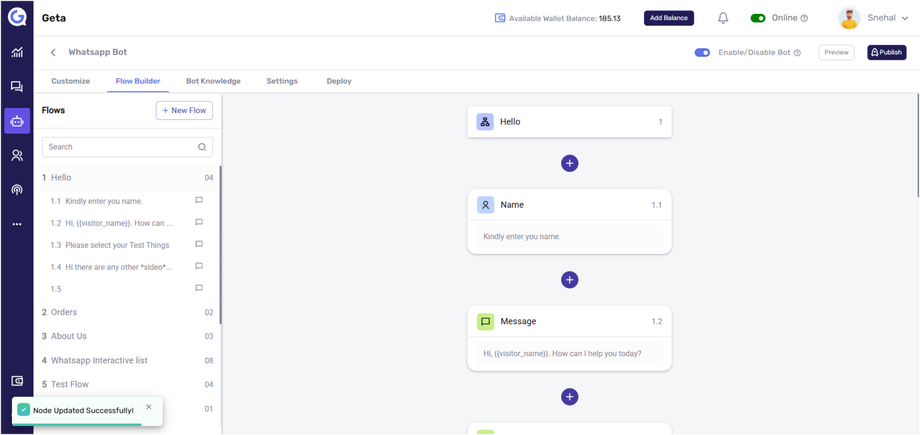Create a New Flow
This screenshot has width=920, height=435.
click(x=184, y=110)
